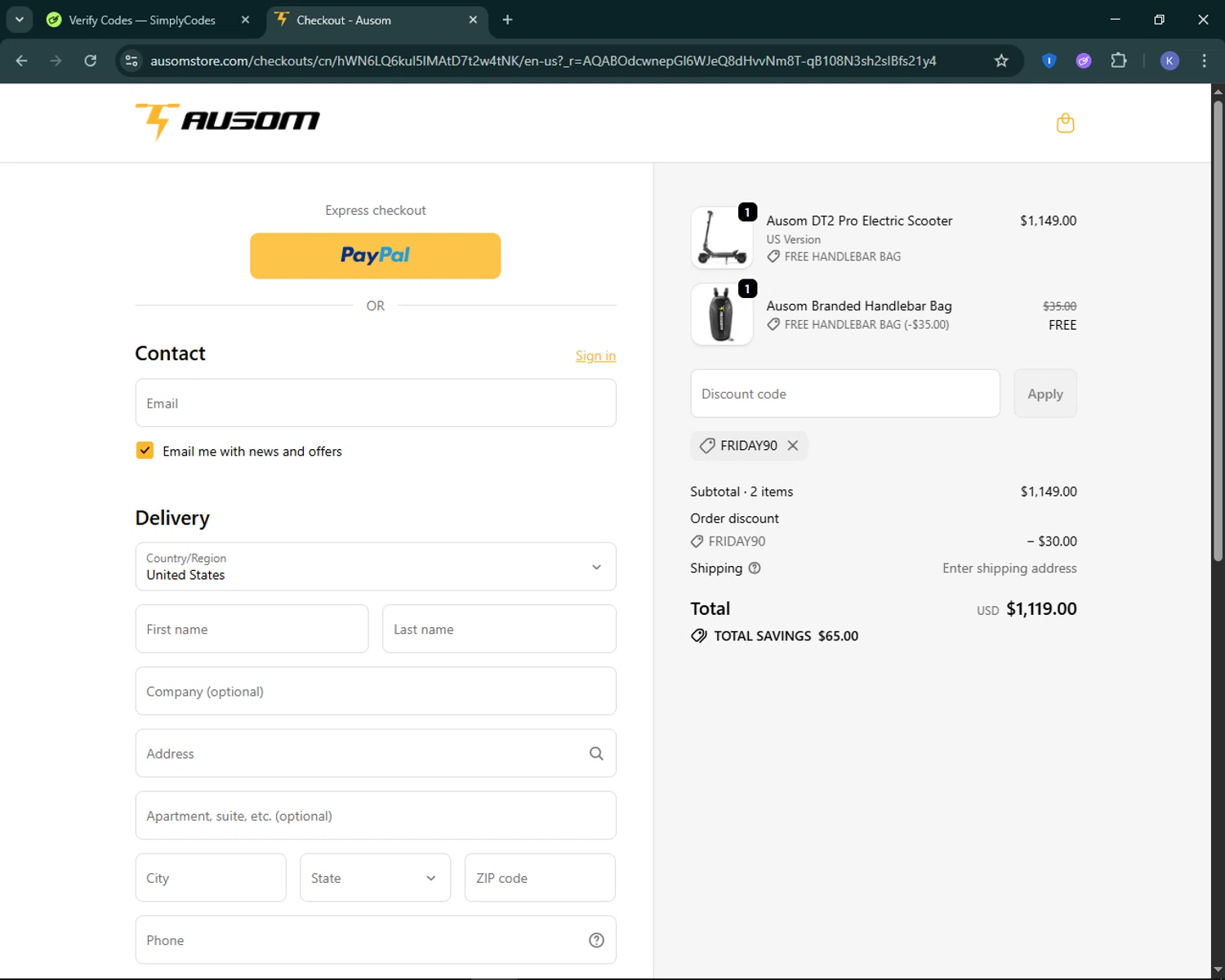Image resolution: width=1225 pixels, height=980 pixels.
Task: Close the Checkout - Ausom tab
Action: point(473,20)
